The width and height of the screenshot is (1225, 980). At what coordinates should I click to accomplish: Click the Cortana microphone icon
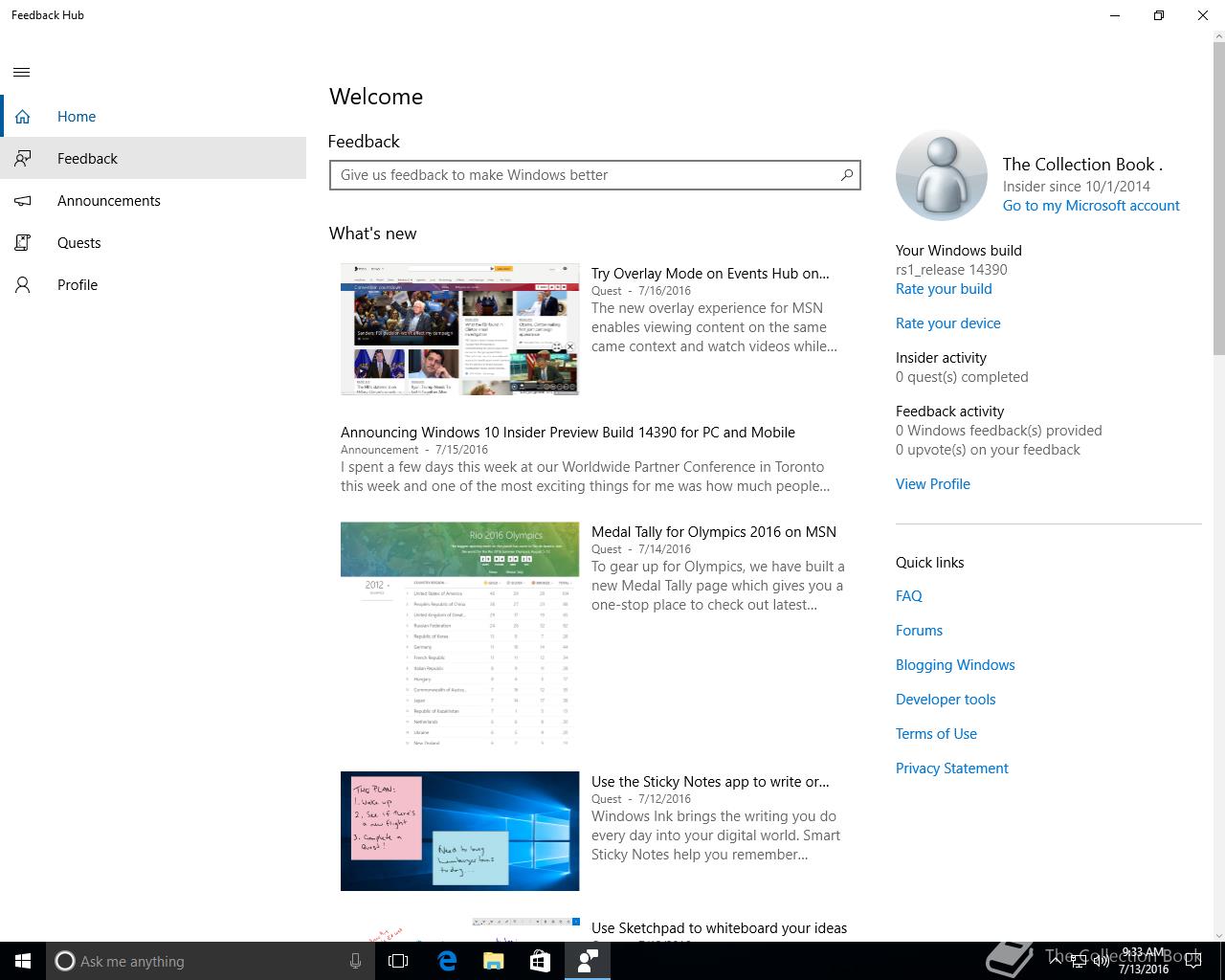(x=355, y=961)
